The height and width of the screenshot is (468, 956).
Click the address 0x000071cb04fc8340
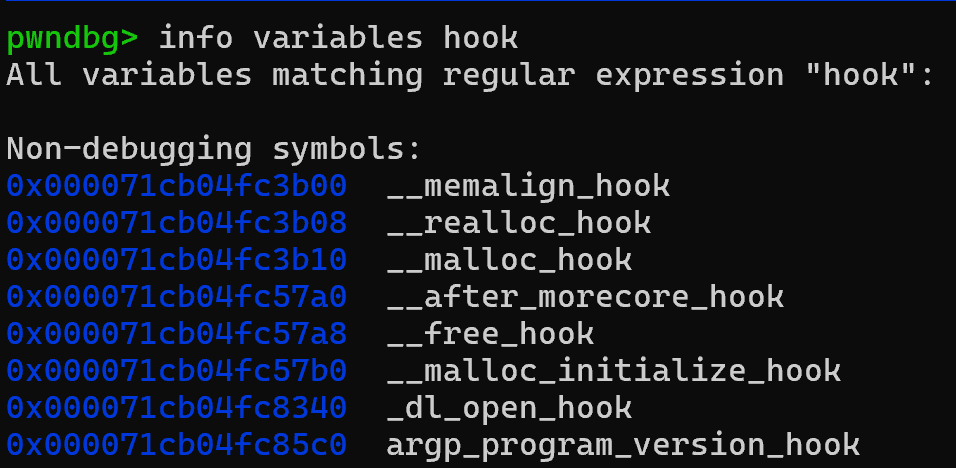tap(176, 408)
